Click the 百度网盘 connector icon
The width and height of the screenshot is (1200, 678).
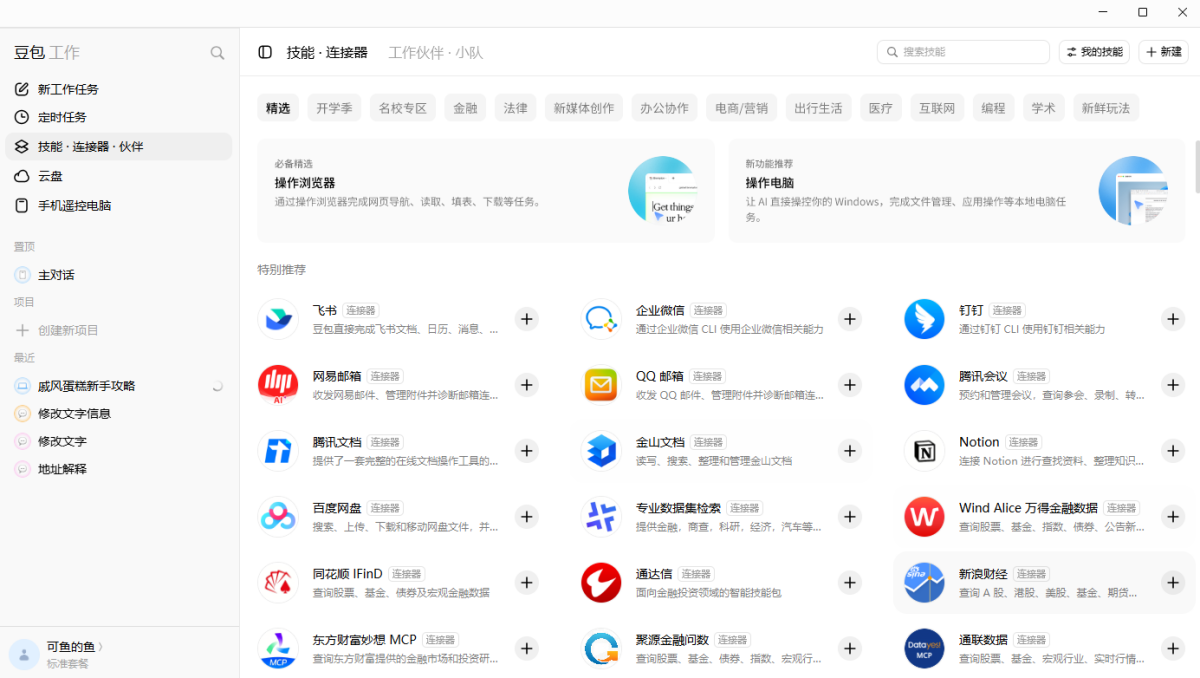278,517
